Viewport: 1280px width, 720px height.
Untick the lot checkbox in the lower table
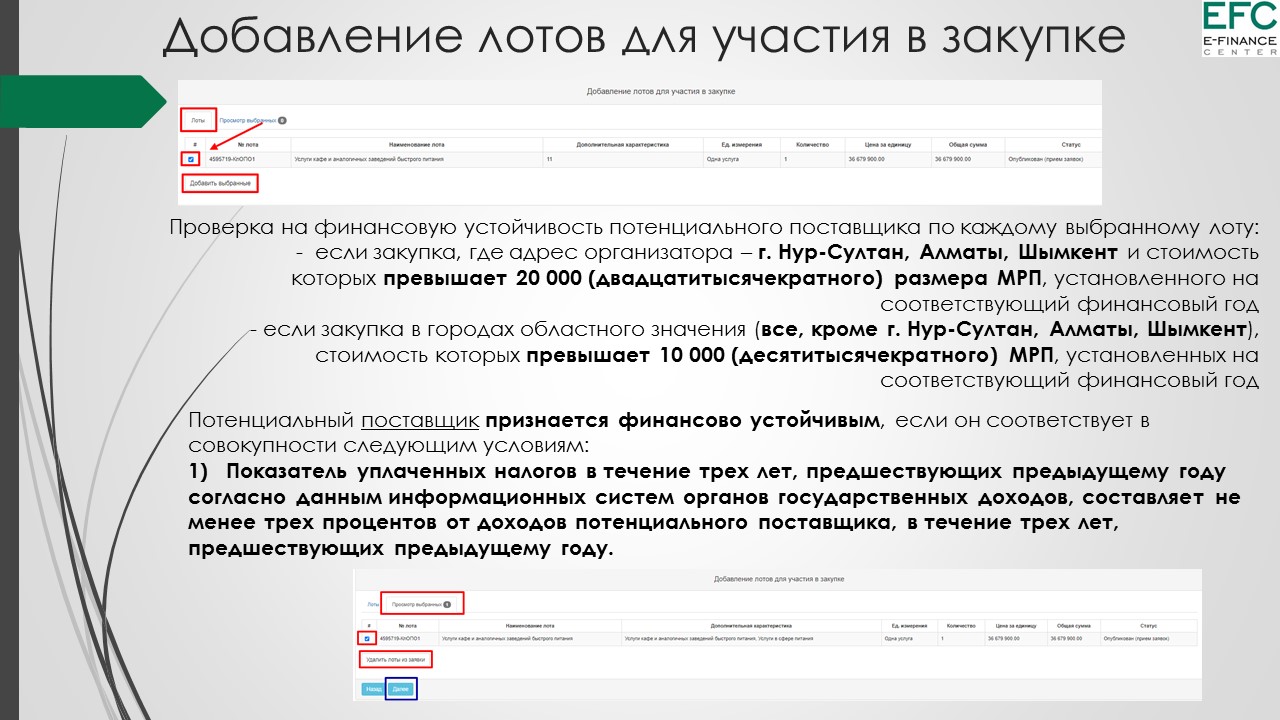(x=367, y=638)
